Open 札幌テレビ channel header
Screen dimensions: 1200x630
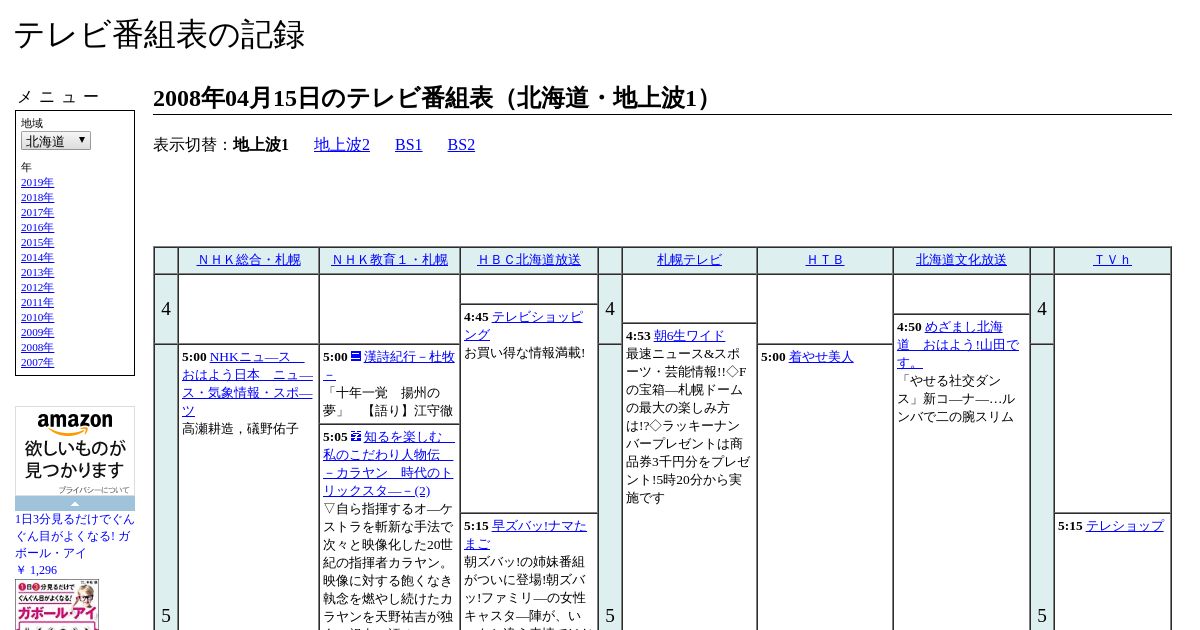click(x=689, y=260)
